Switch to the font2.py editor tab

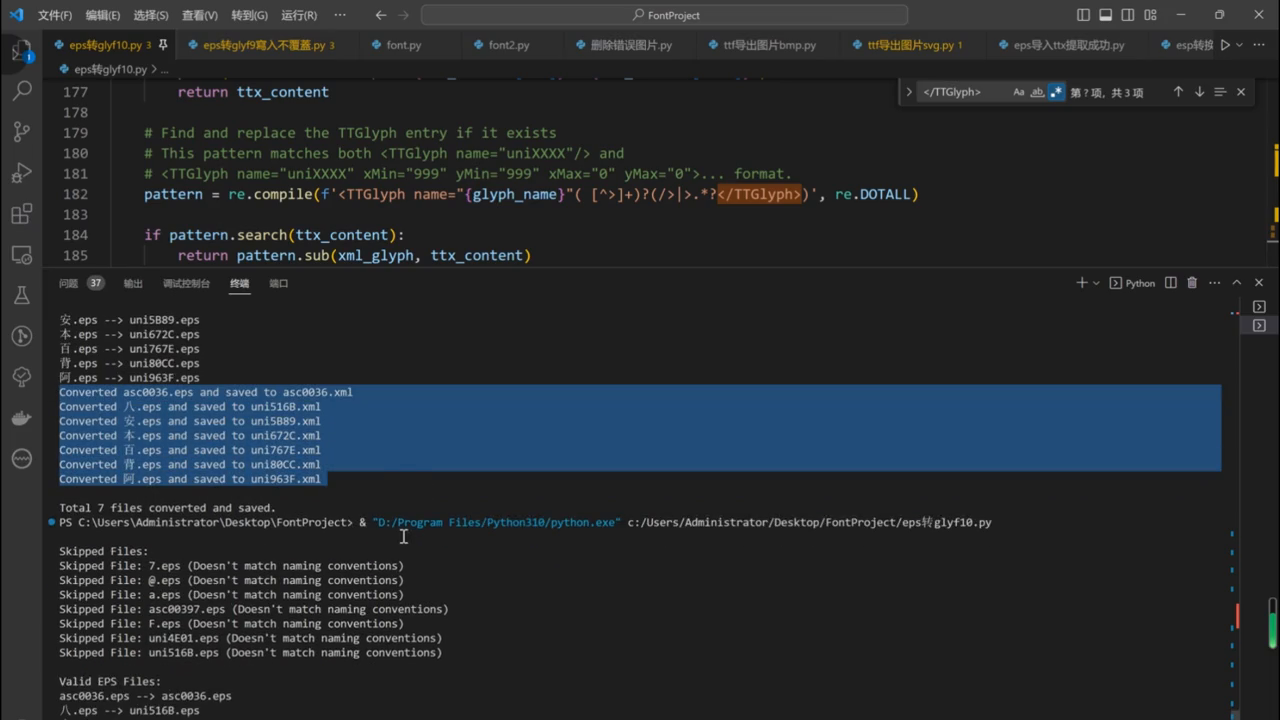(x=509, y=45)
